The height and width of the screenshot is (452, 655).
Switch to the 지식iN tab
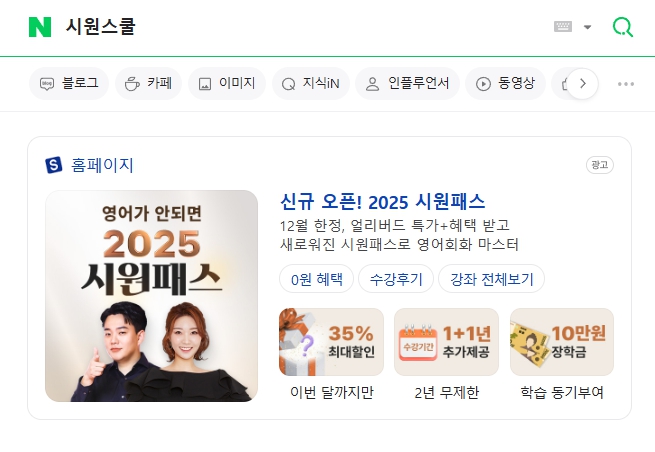(x=311, y=84)
